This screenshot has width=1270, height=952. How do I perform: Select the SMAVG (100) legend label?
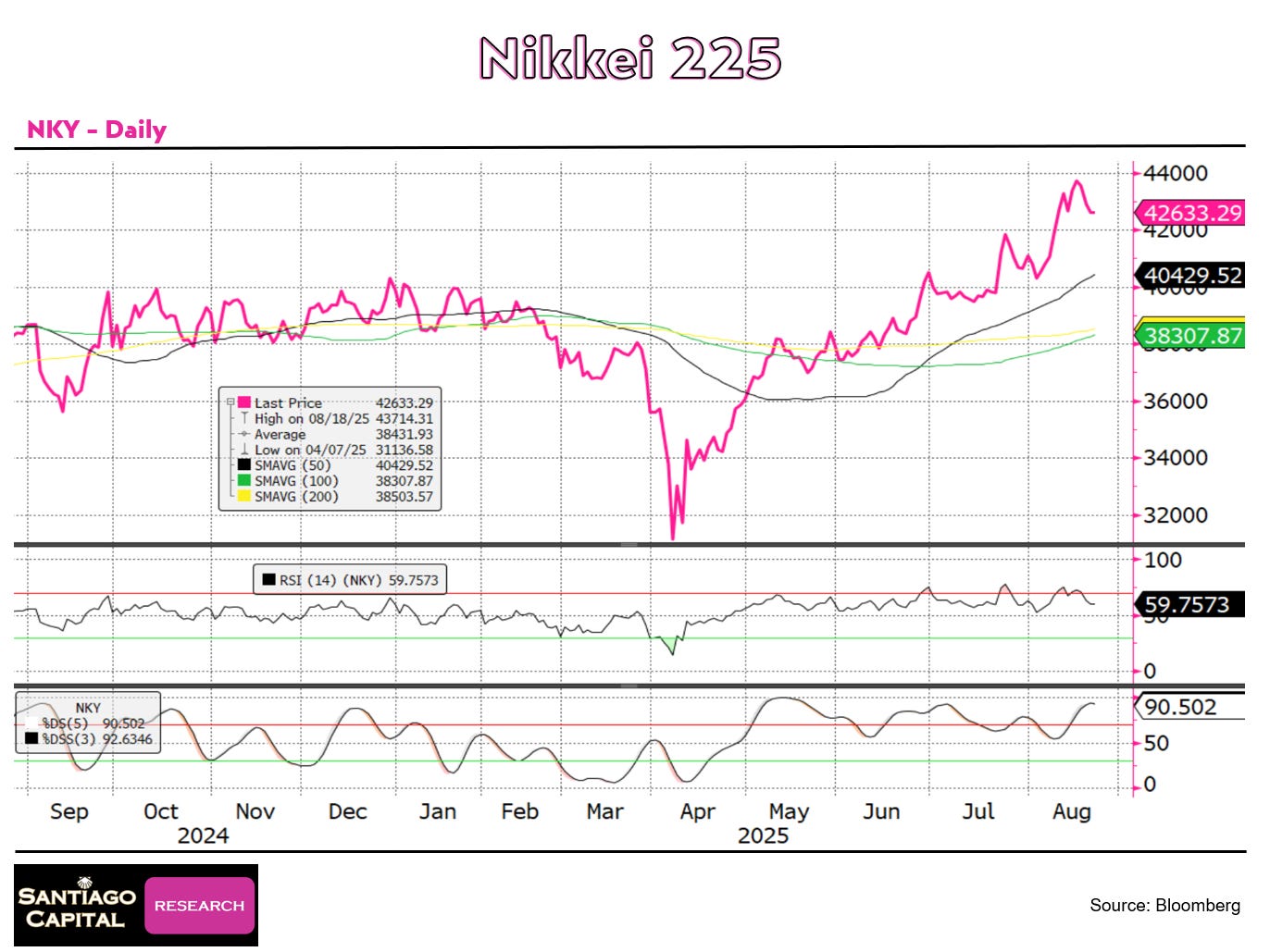(296, 481)
